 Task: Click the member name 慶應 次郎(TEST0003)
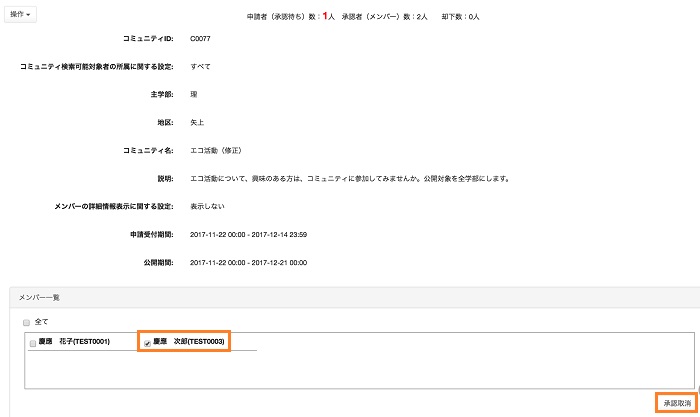pyautogui.click(x=190, y=342)
